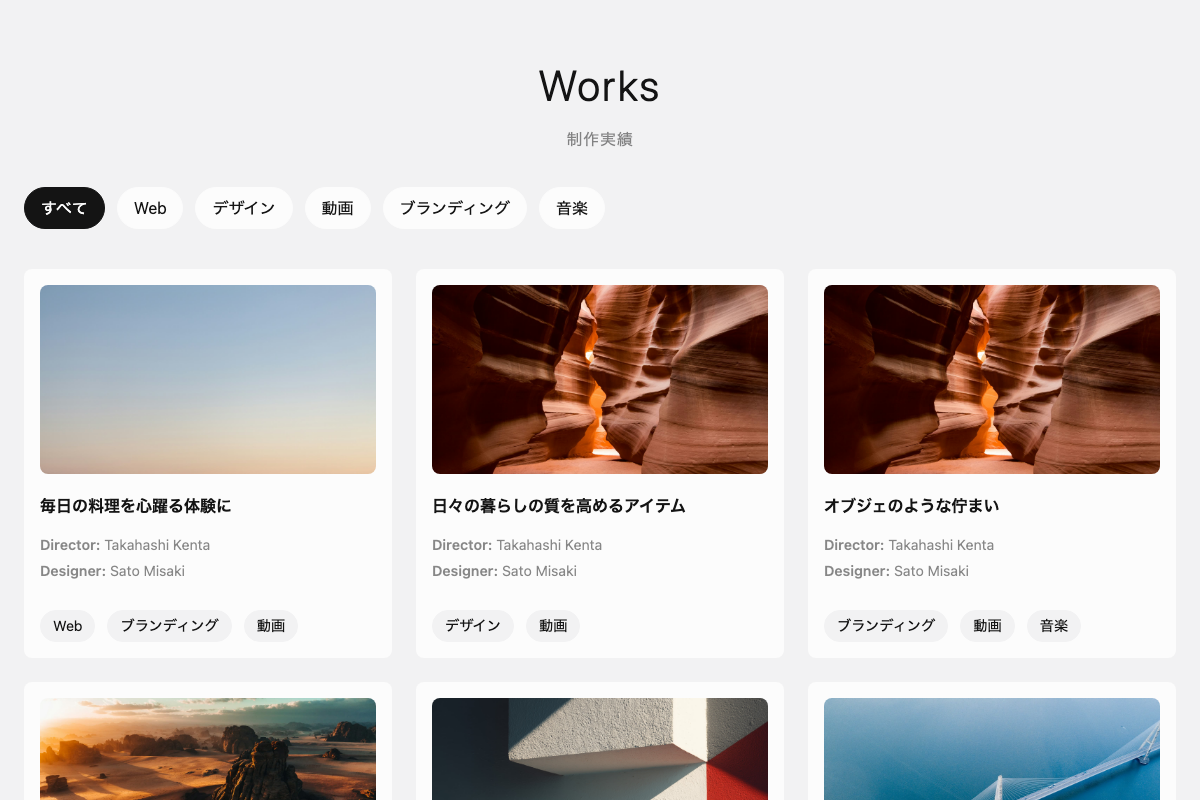The height and width of the screenshot is (800, 1200).
Task: Click Director line in 毎日の料理 card
Action: [125, 545]
